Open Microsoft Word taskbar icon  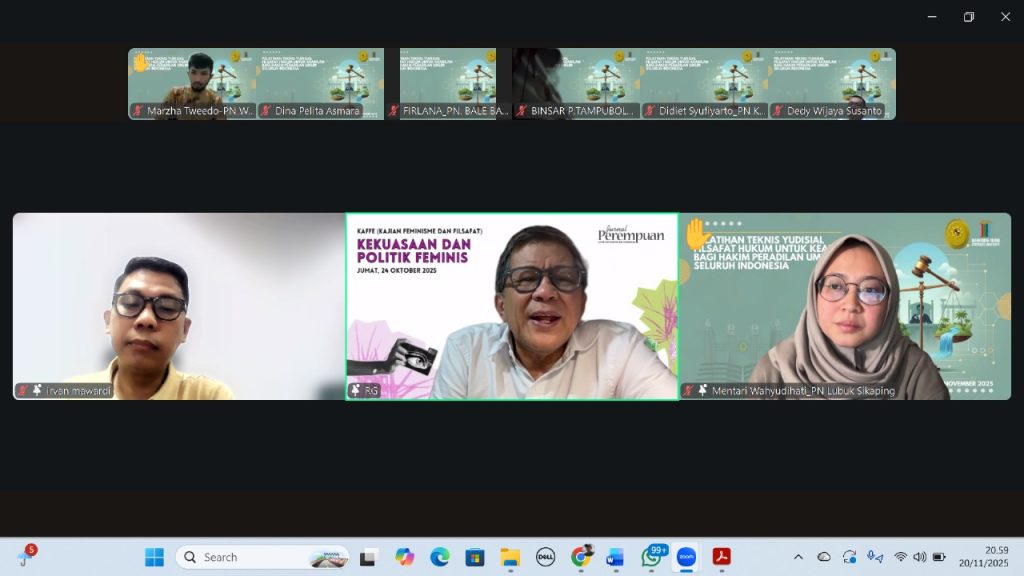click(x=615, y=557)
